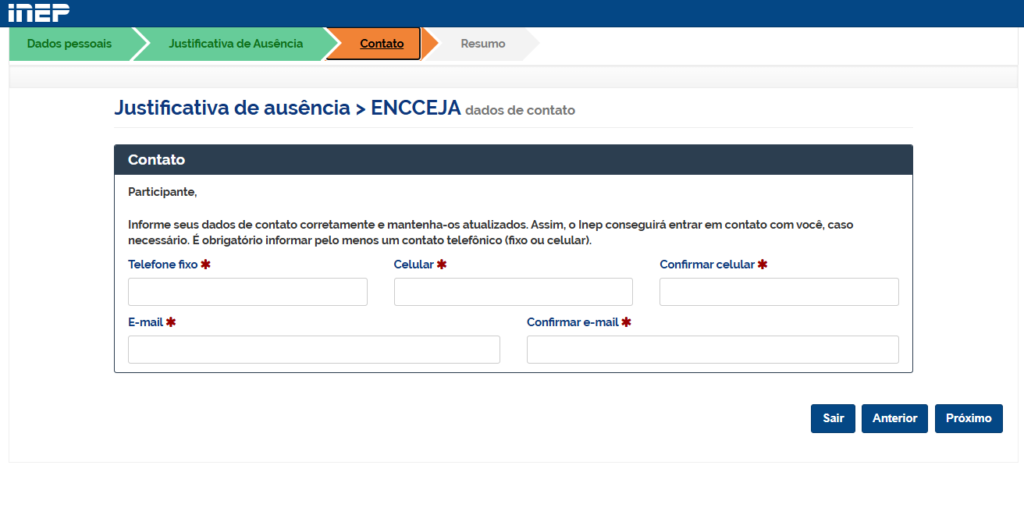Select the asterisk next to Confirmar e-mail
1024x515 pixels.
626,322
